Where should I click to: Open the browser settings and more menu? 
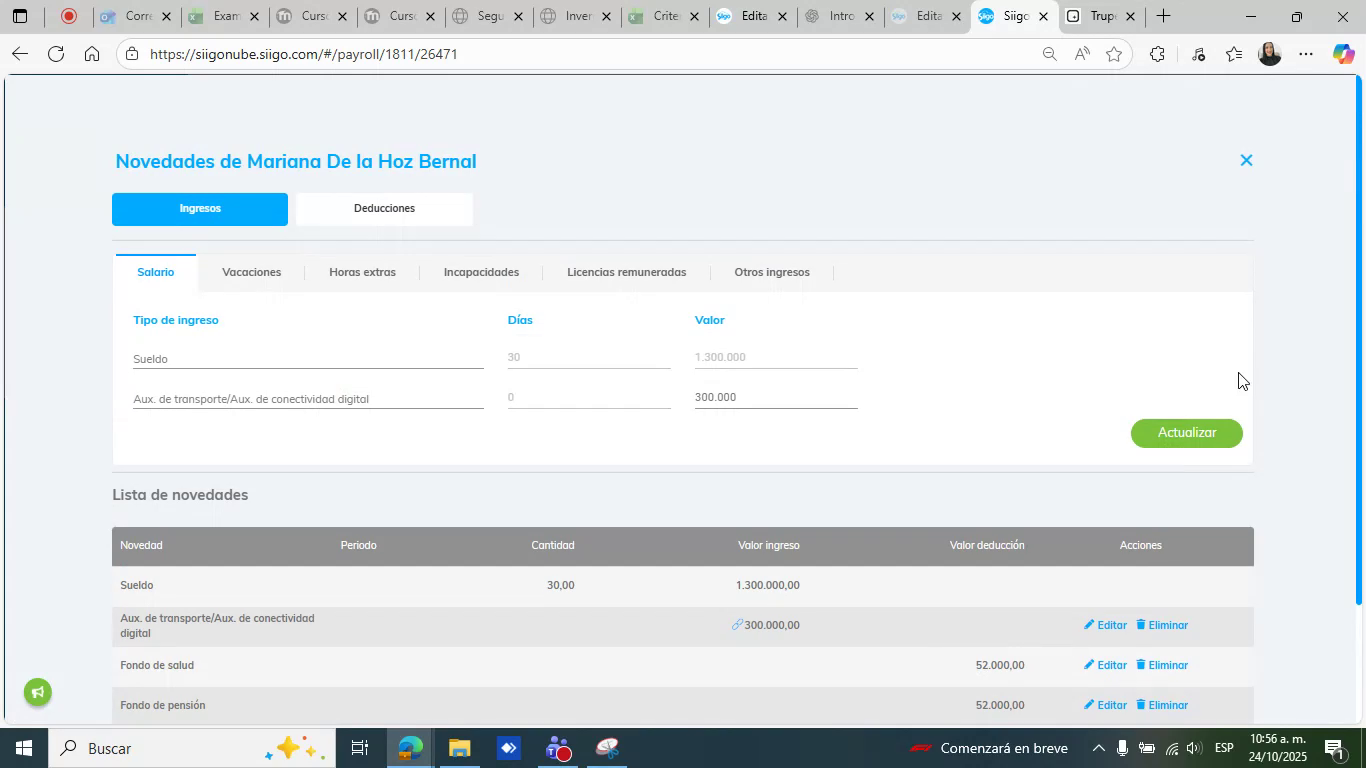[x=1306, y=54]
